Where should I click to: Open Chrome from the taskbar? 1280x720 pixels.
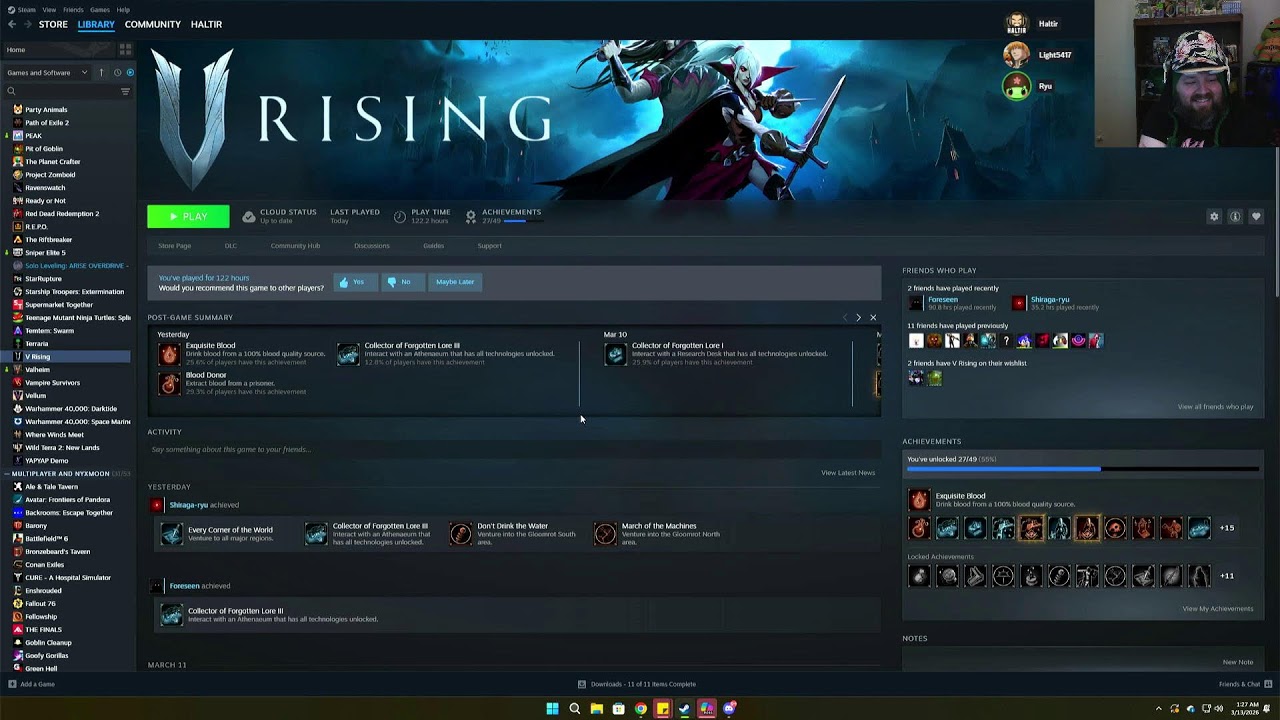[x=640, y=709]
